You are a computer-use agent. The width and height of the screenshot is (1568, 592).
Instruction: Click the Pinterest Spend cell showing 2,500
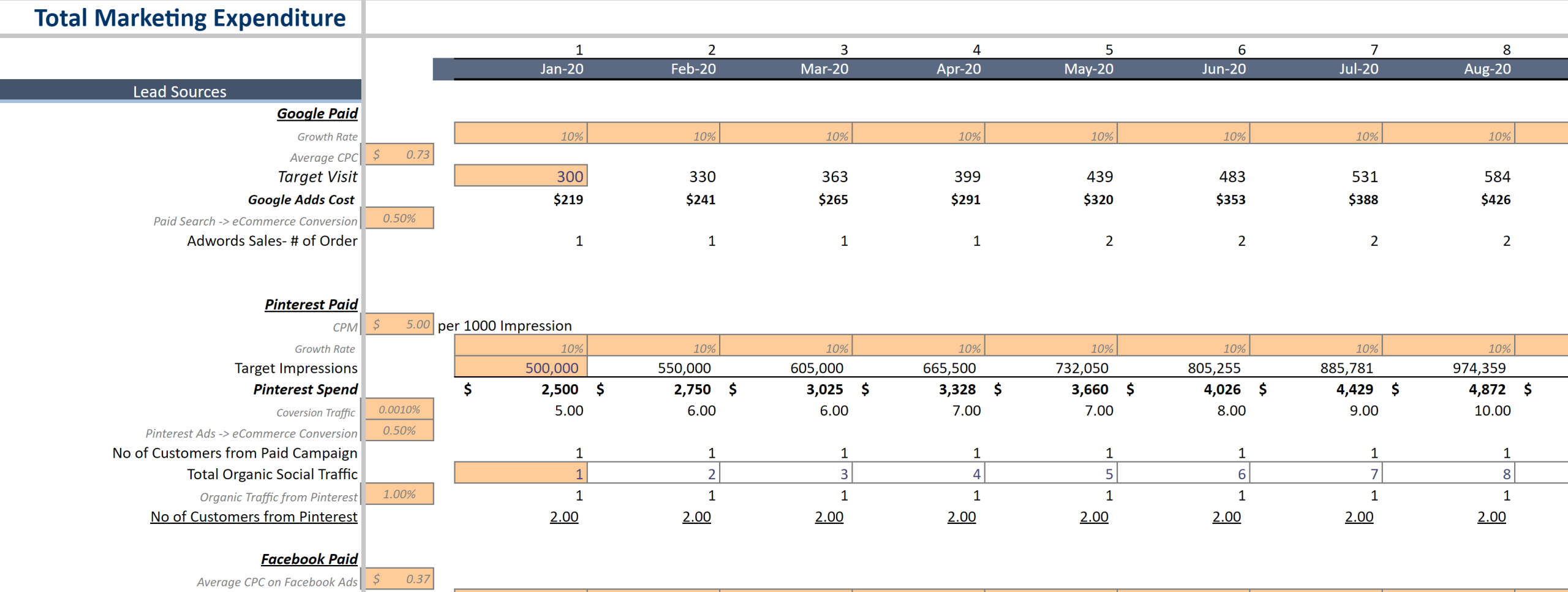(x=561, y=389)
